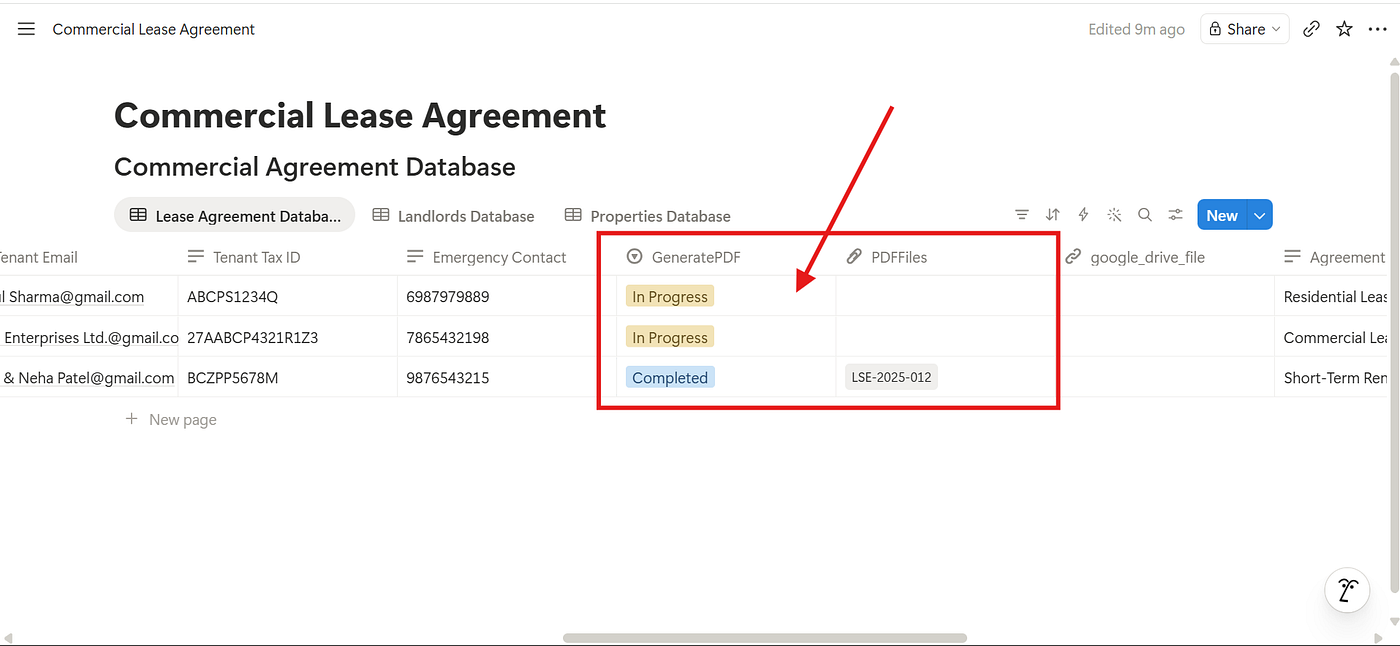Open the database sort icon
This screenshot has height=646, width=1400.
pyautogui.click(x=1052, y=215)
